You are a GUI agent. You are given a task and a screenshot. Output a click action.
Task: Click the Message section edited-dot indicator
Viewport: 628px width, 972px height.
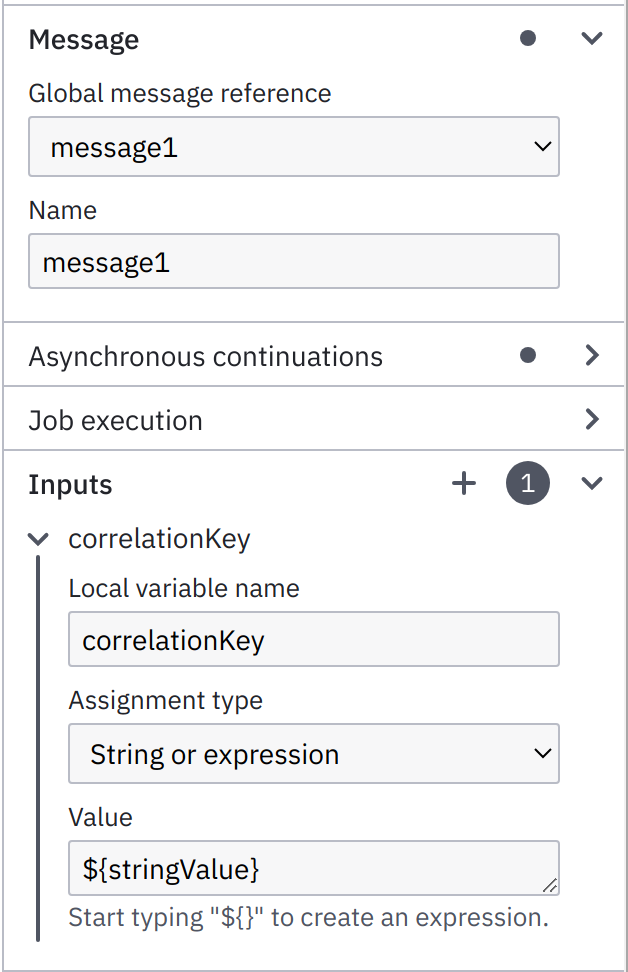(x=528, y=38)
